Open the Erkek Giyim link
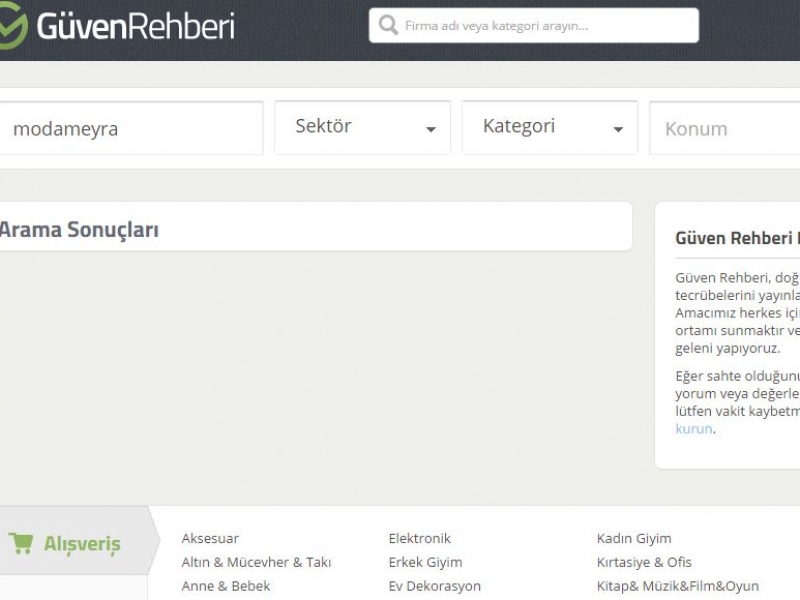The width and height of the screenshot is (800, 600). point(426,562)
